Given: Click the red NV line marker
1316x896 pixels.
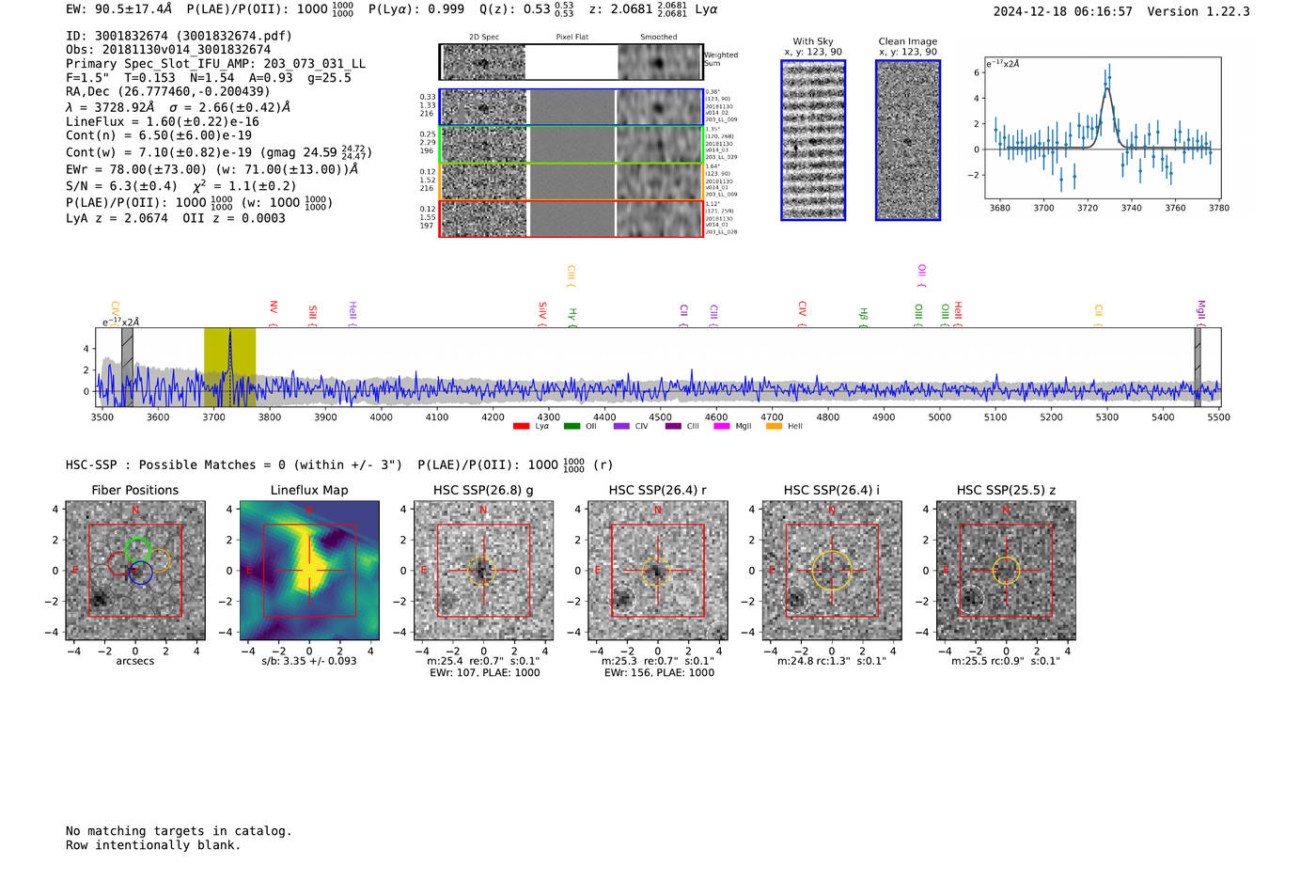Looking at the screenshot, I should click(x=273, y=312).
